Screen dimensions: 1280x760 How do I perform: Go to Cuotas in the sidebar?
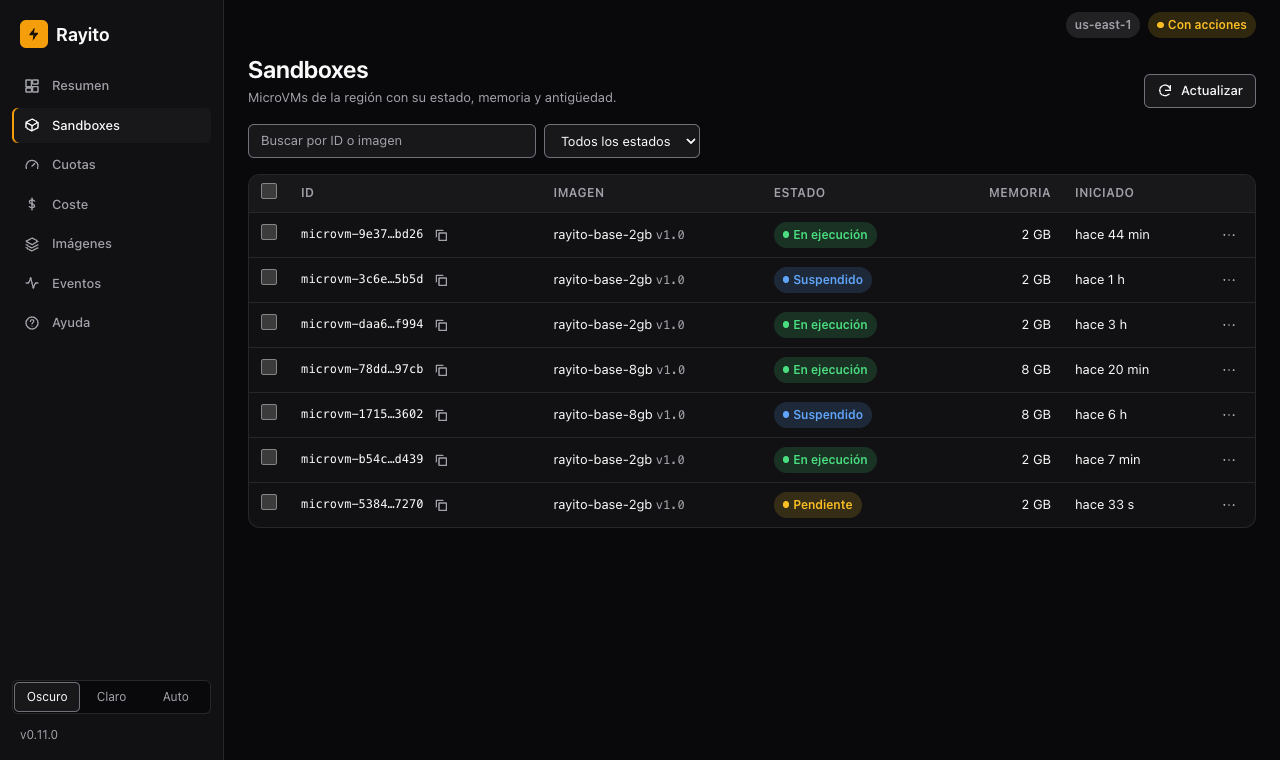111,165
